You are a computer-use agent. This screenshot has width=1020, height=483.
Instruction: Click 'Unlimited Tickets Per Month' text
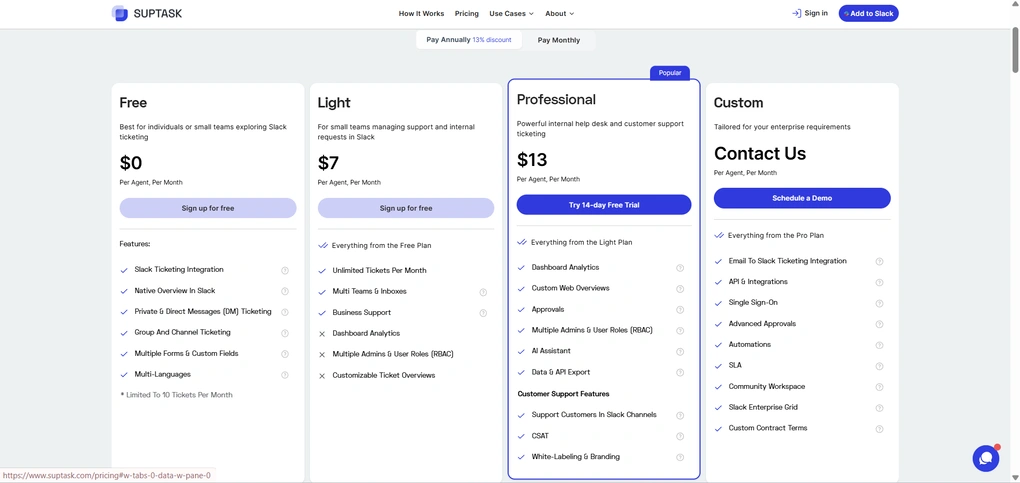(379, 271)
